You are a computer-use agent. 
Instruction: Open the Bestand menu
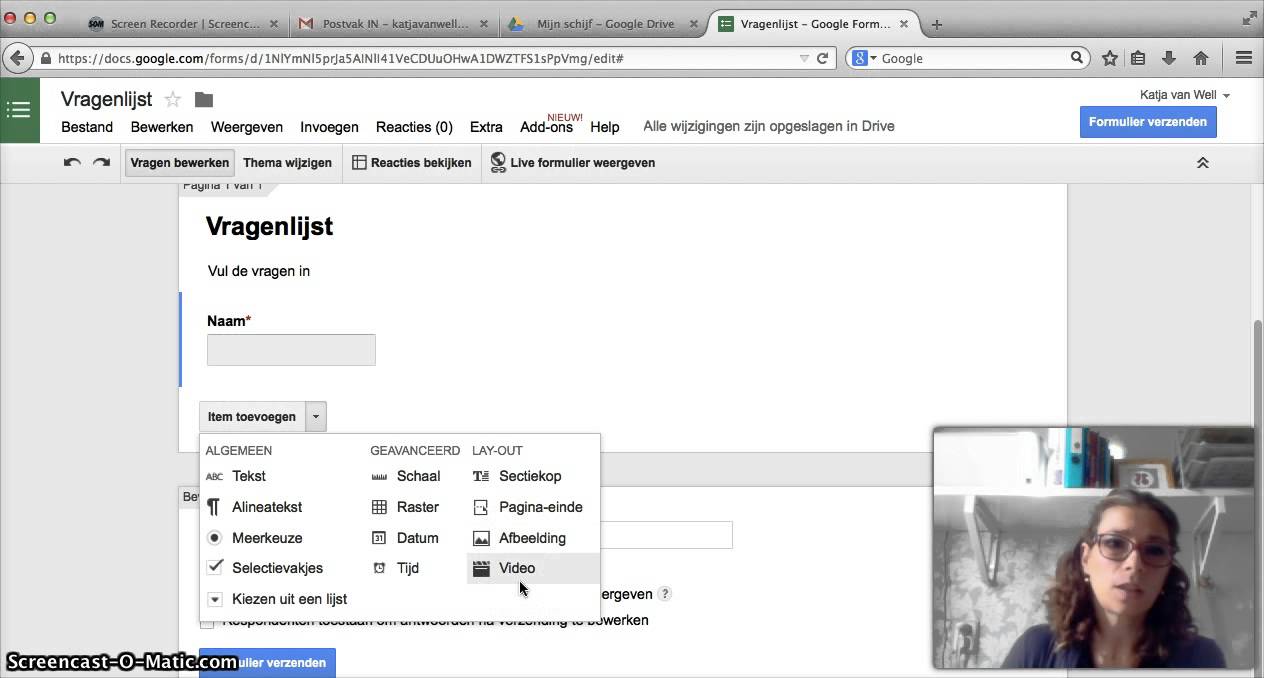click(87, 127)
